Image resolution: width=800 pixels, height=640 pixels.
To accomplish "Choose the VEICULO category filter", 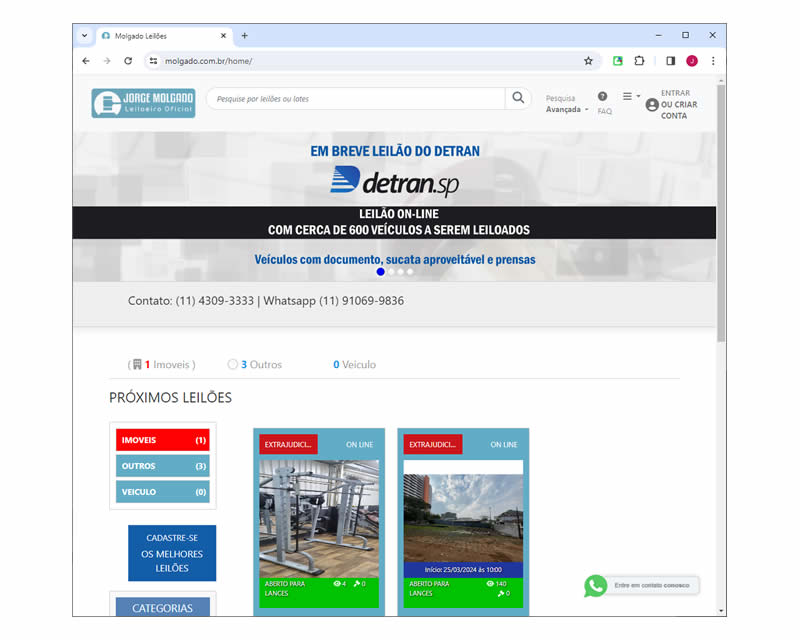I will point(162,492).
